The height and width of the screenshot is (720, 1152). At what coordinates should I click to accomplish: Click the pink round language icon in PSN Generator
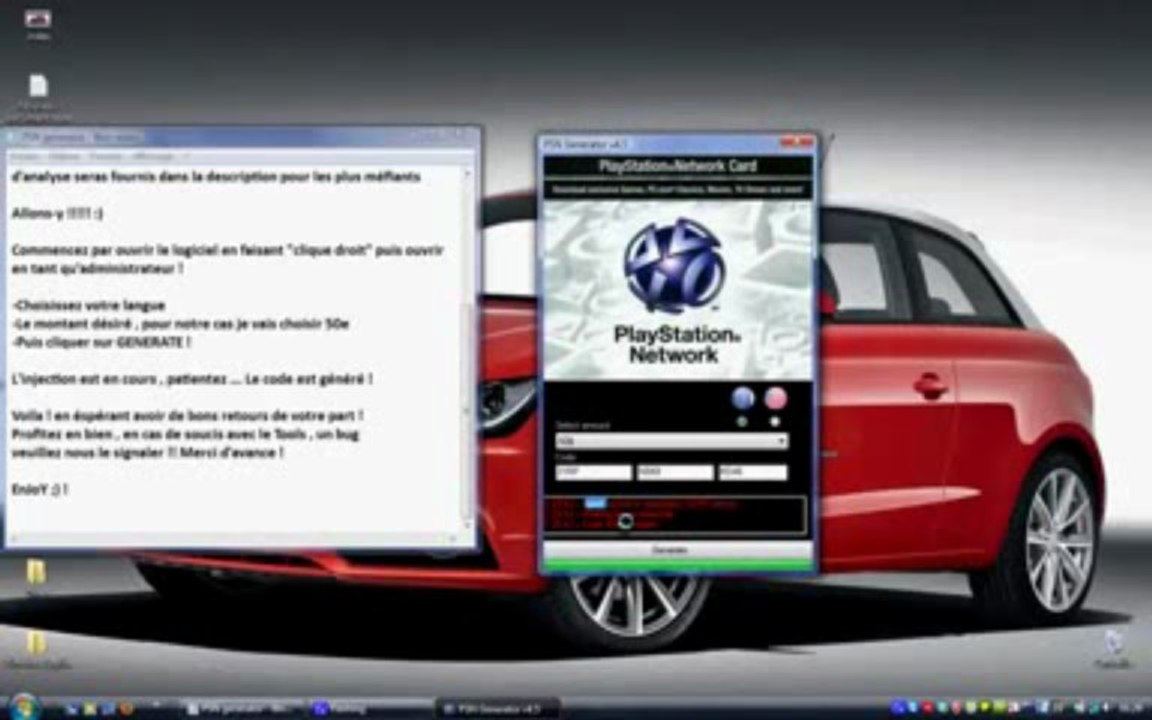point(775,399)
